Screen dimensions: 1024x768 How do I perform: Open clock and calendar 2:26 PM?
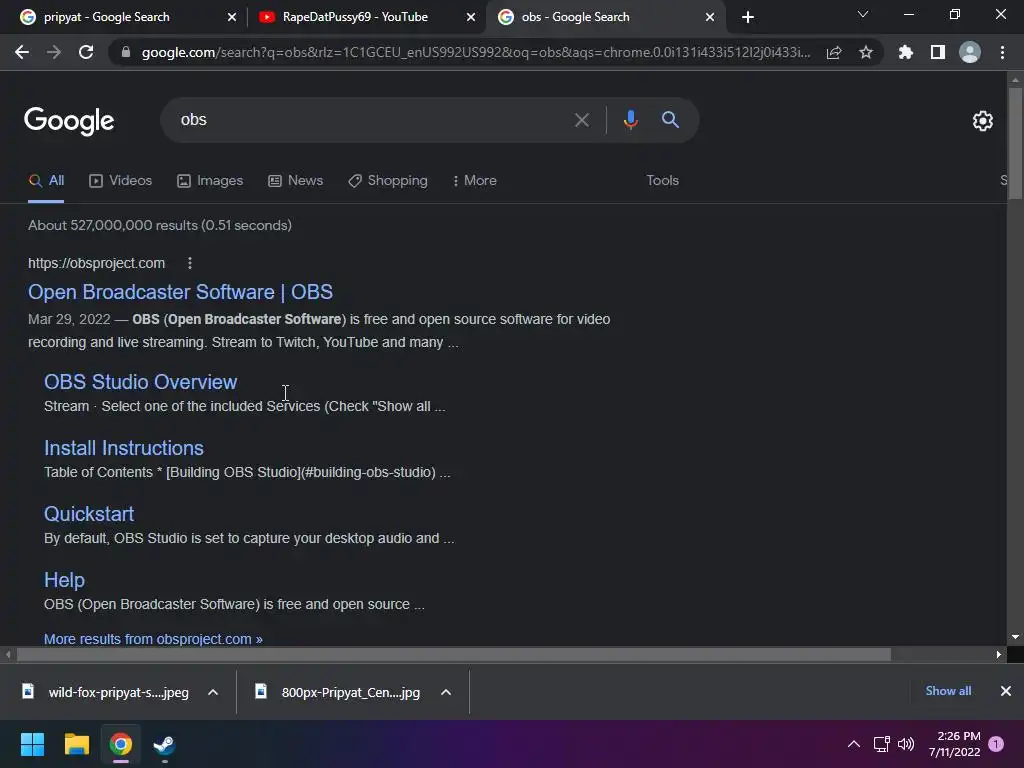click(954, 744)
